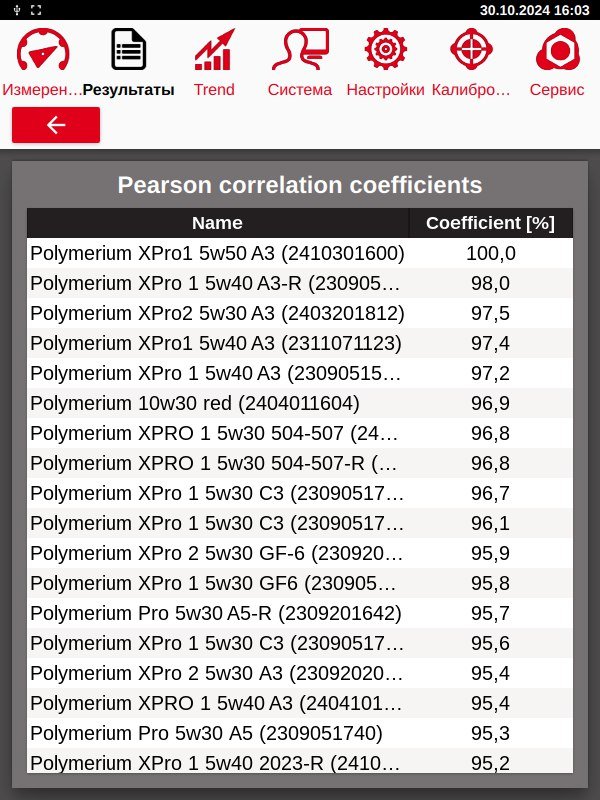This screenshot has width=600, height=800.
Task: Open the Сервис icon
Action: click(x=558, y=49)
